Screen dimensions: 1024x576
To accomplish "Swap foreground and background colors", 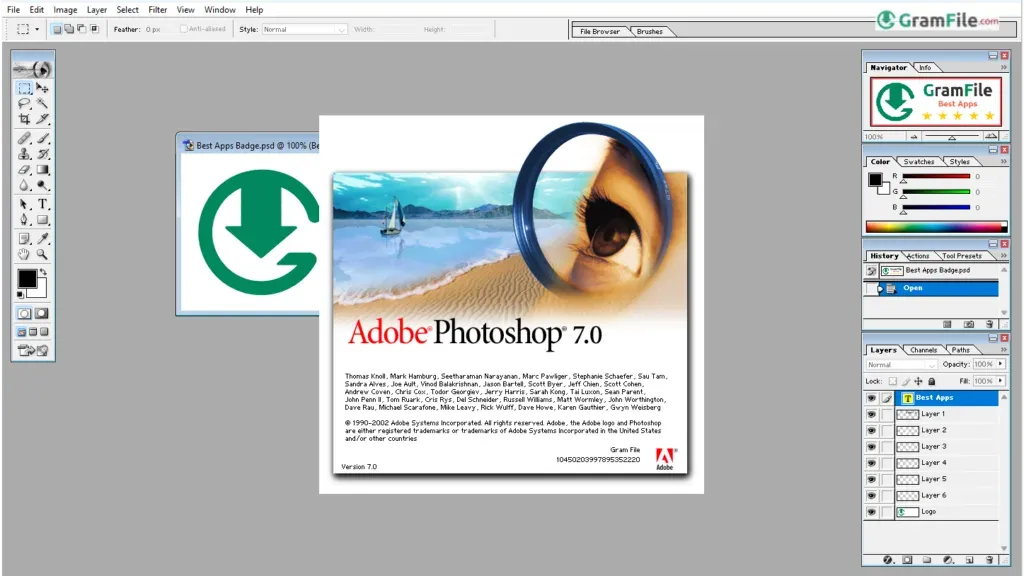I will (x=43, y=272).
